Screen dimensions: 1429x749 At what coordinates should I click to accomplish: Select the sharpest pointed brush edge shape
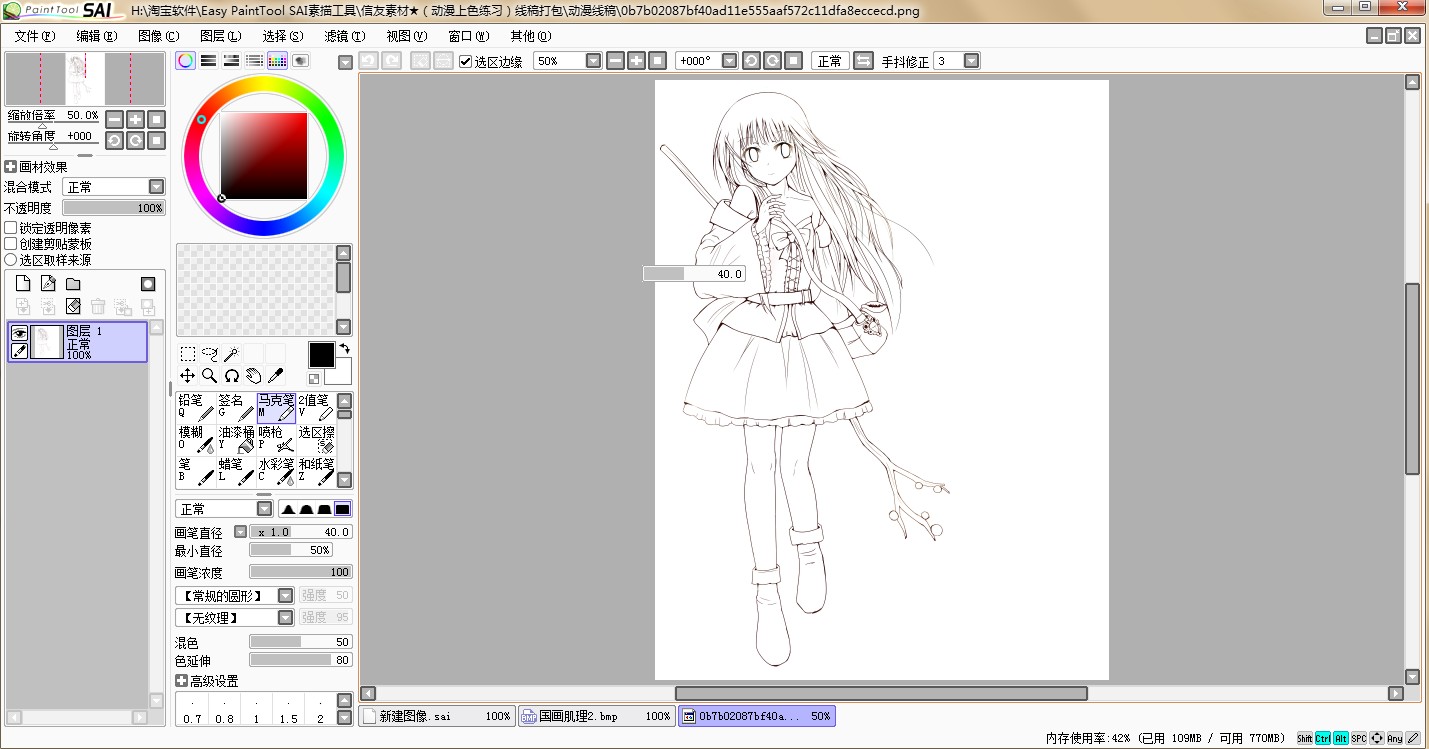coord(288,509)
